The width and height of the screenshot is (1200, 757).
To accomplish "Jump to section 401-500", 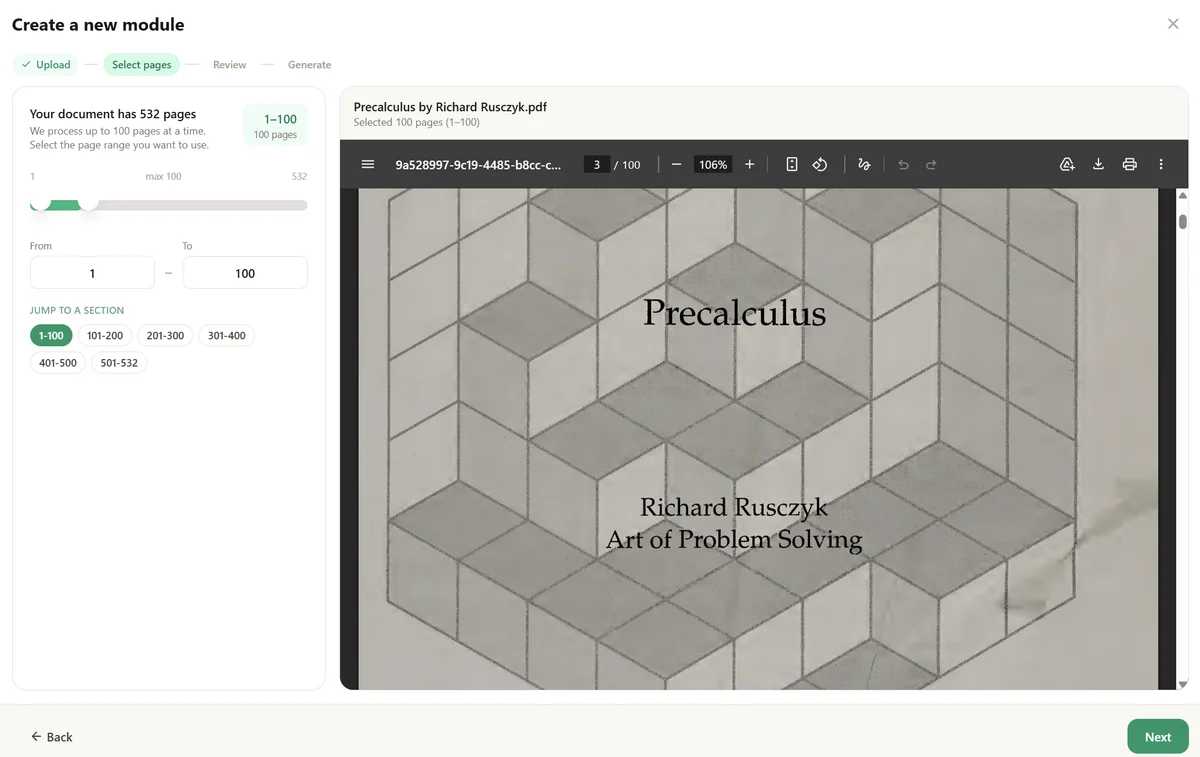I will pos(58,363).
